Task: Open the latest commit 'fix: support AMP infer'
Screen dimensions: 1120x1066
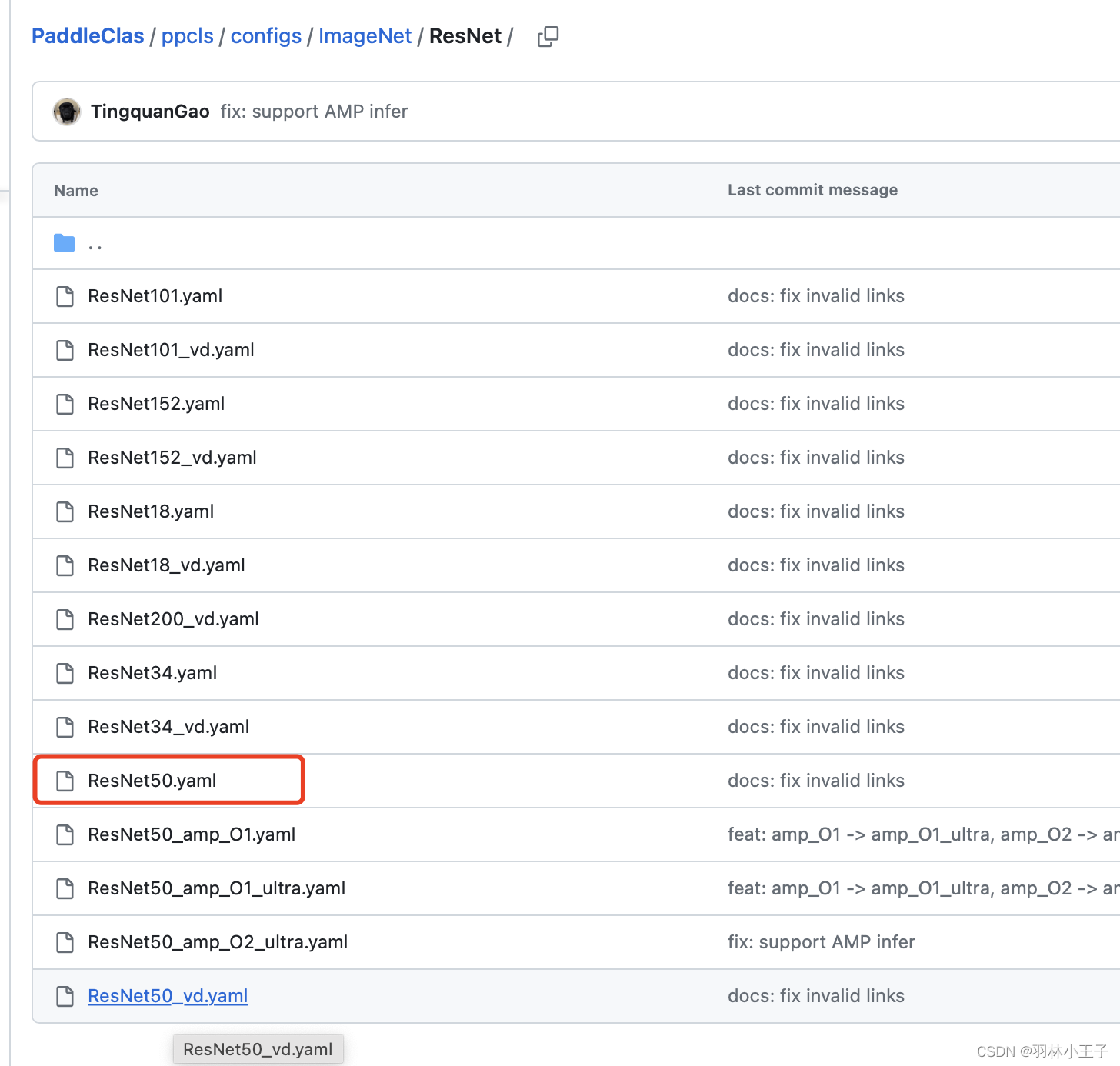Action: pos(314,112)
